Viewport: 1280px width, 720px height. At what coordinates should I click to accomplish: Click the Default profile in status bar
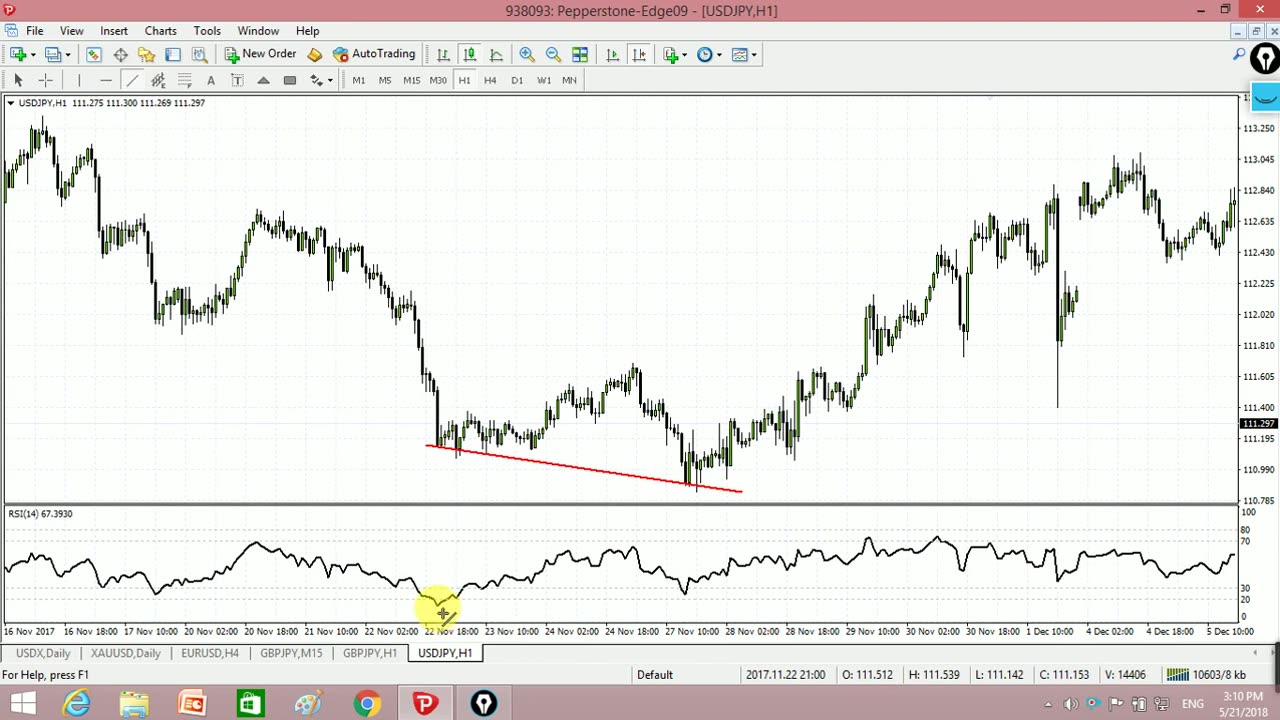pos(655,675)
